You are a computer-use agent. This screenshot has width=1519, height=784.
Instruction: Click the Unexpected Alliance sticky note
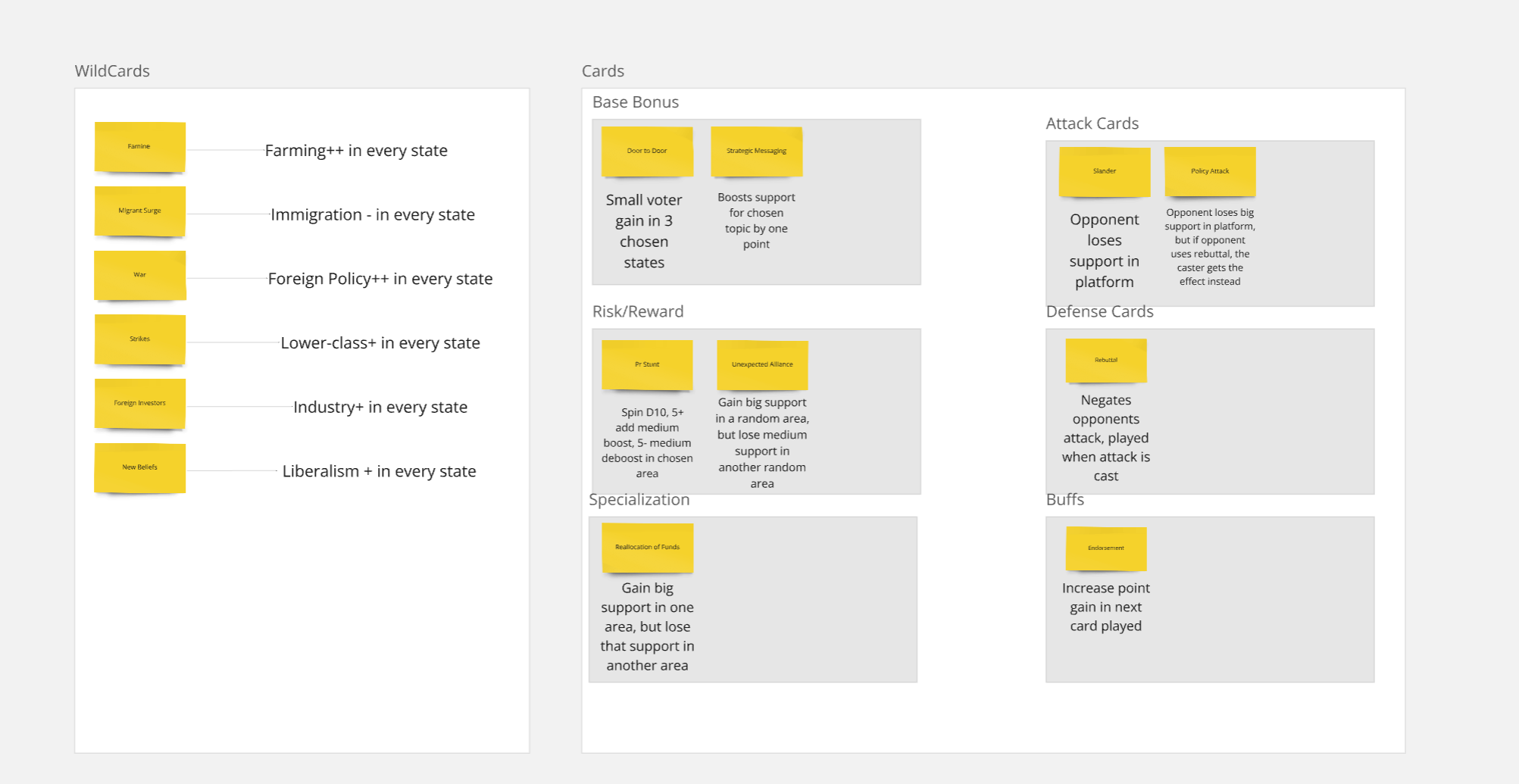tap(762, 364)
